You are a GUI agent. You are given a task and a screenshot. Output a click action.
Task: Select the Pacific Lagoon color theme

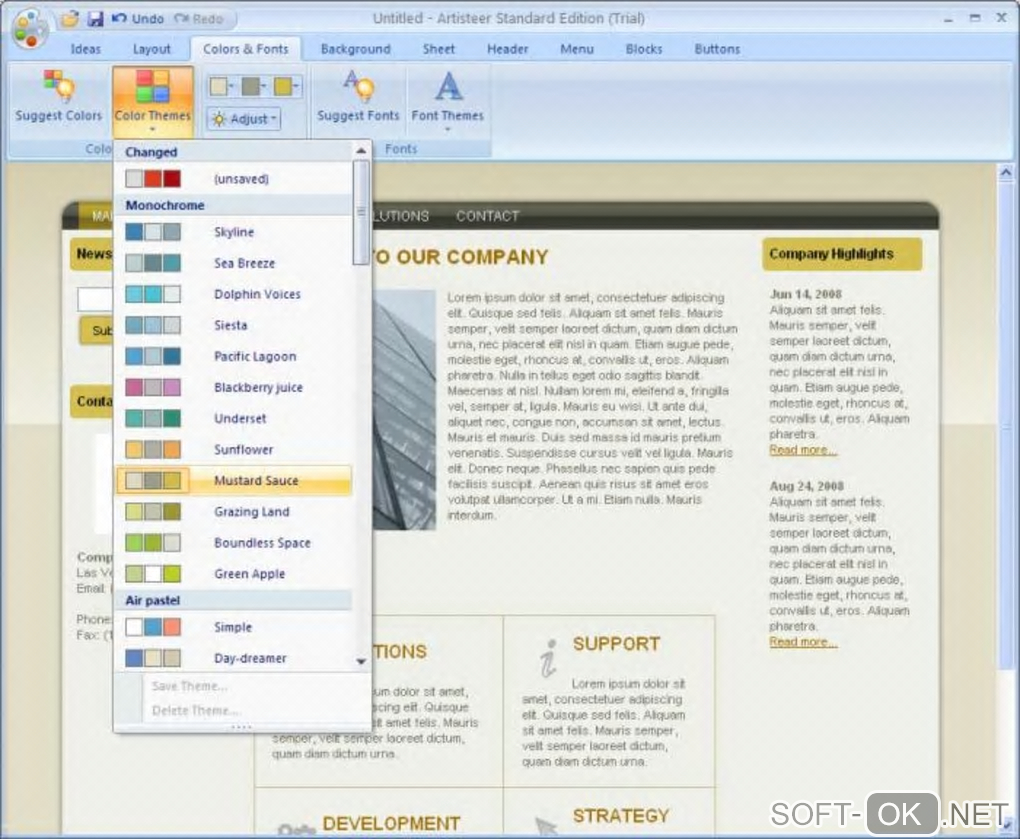click(234, 356)
